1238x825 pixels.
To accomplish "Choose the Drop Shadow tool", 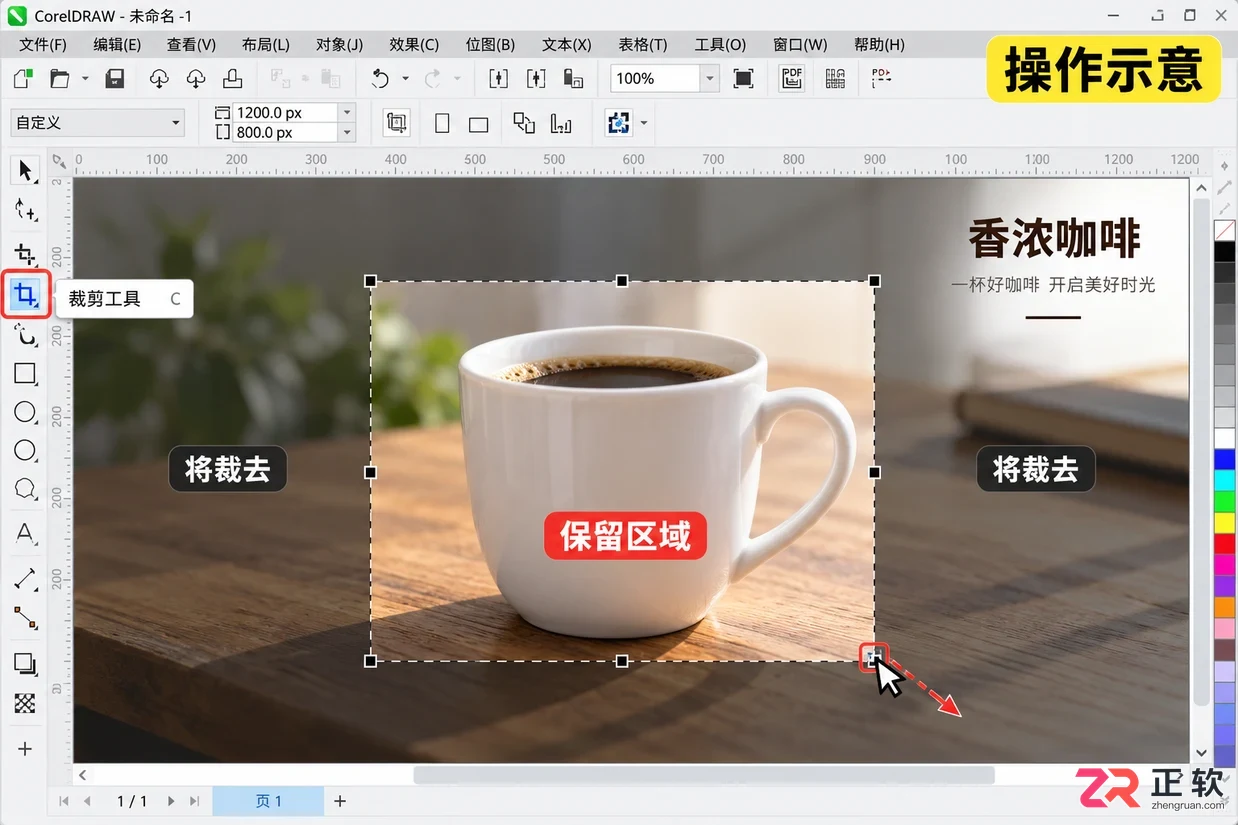I will (x=25, y=664).
